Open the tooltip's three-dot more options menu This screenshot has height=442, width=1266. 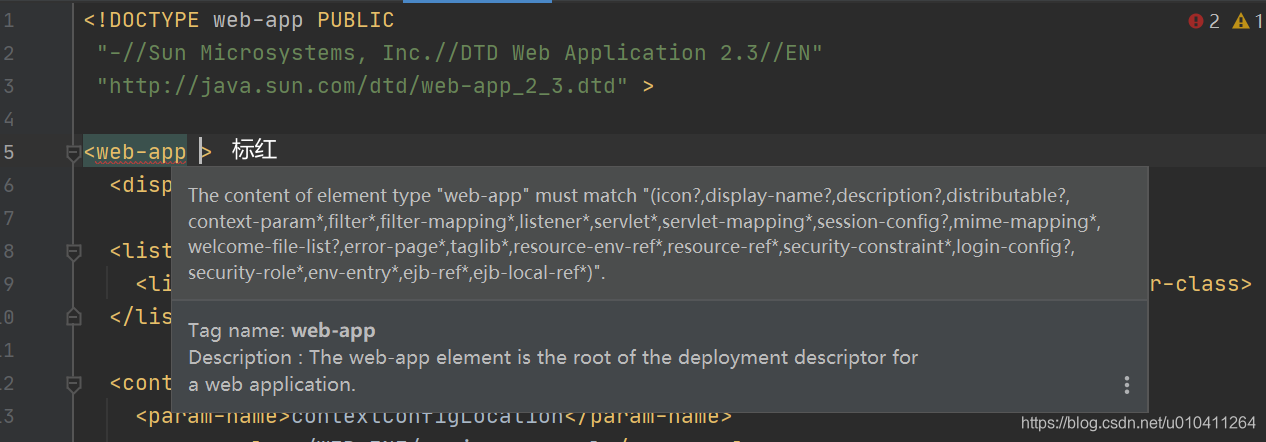pyautogui.click(x=1127, y=385)
